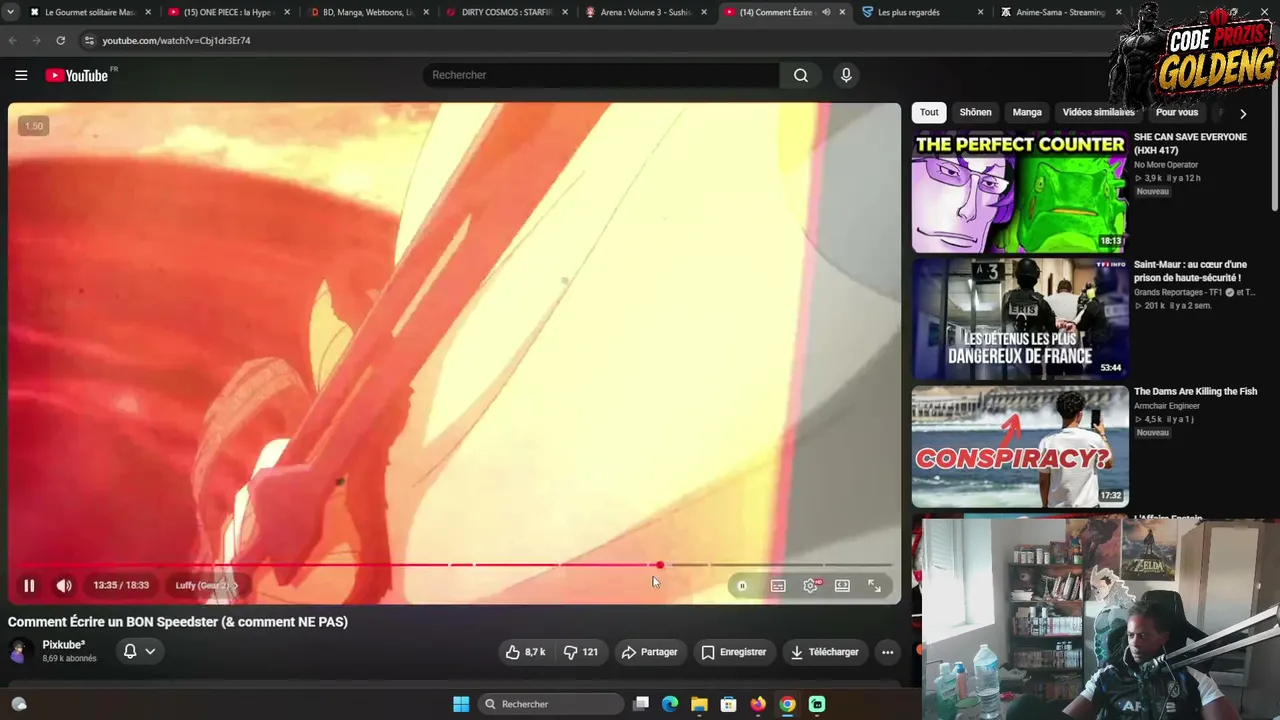
Task: Go forward with the browser forward arrow
Action: coord(36,41)
